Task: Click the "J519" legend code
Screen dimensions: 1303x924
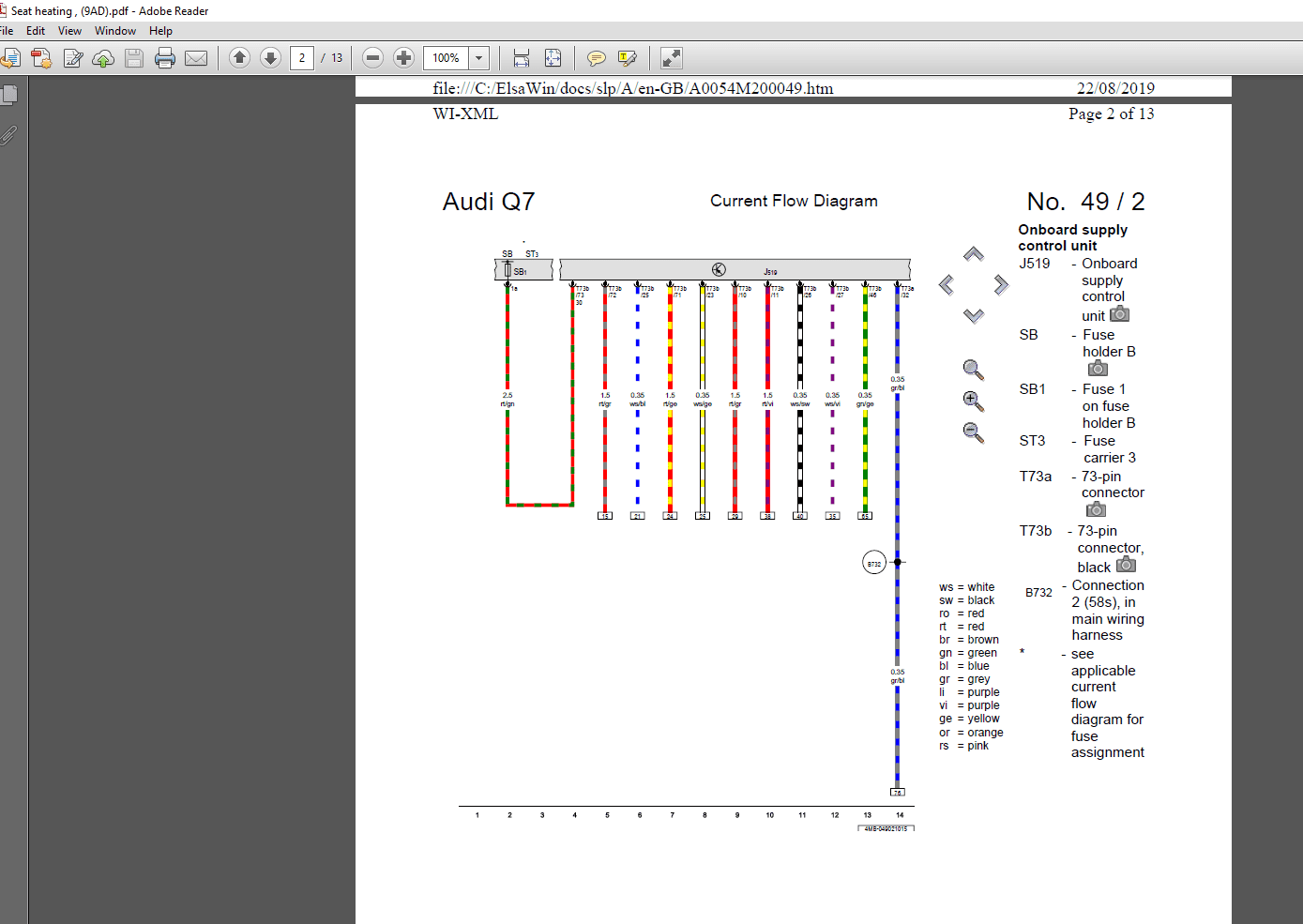Action: pyautogui.click(x=1035, y=264)
